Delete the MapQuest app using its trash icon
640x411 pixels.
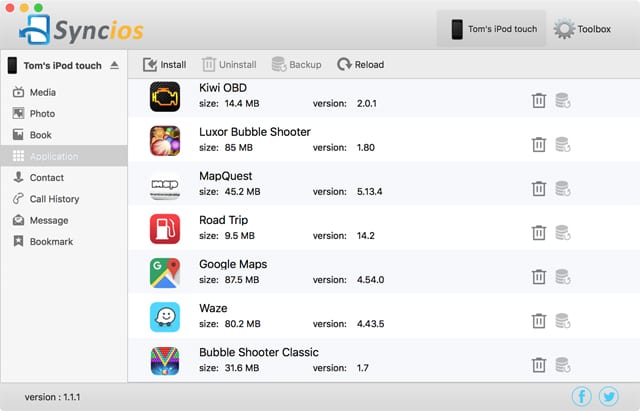(538, 188)
